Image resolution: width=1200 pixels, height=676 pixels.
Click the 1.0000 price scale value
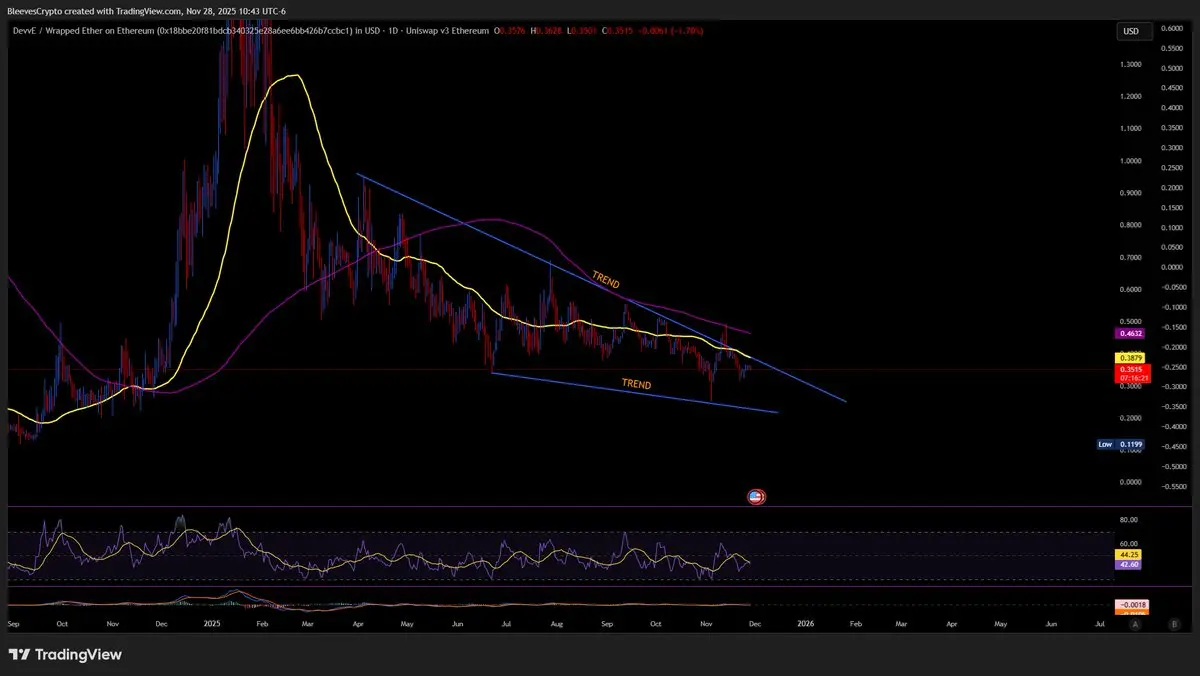1132,161
